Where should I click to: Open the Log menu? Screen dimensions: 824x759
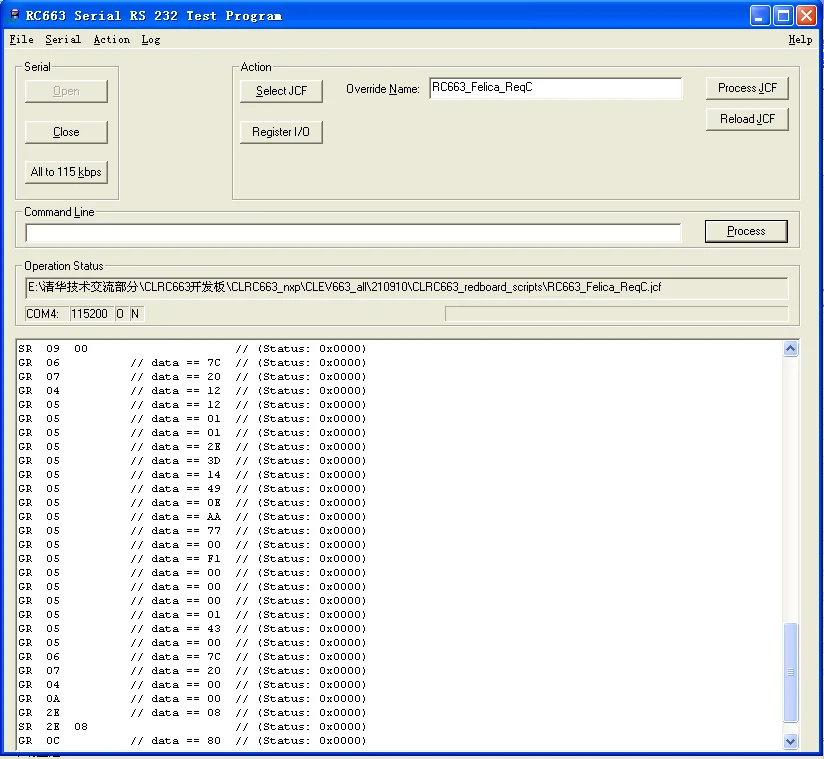tap(151, 39)
